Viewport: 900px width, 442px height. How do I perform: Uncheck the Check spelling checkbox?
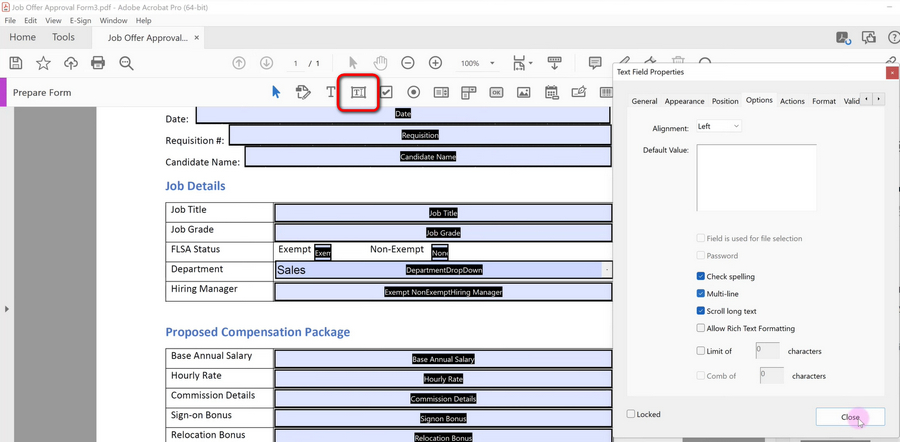701,276
